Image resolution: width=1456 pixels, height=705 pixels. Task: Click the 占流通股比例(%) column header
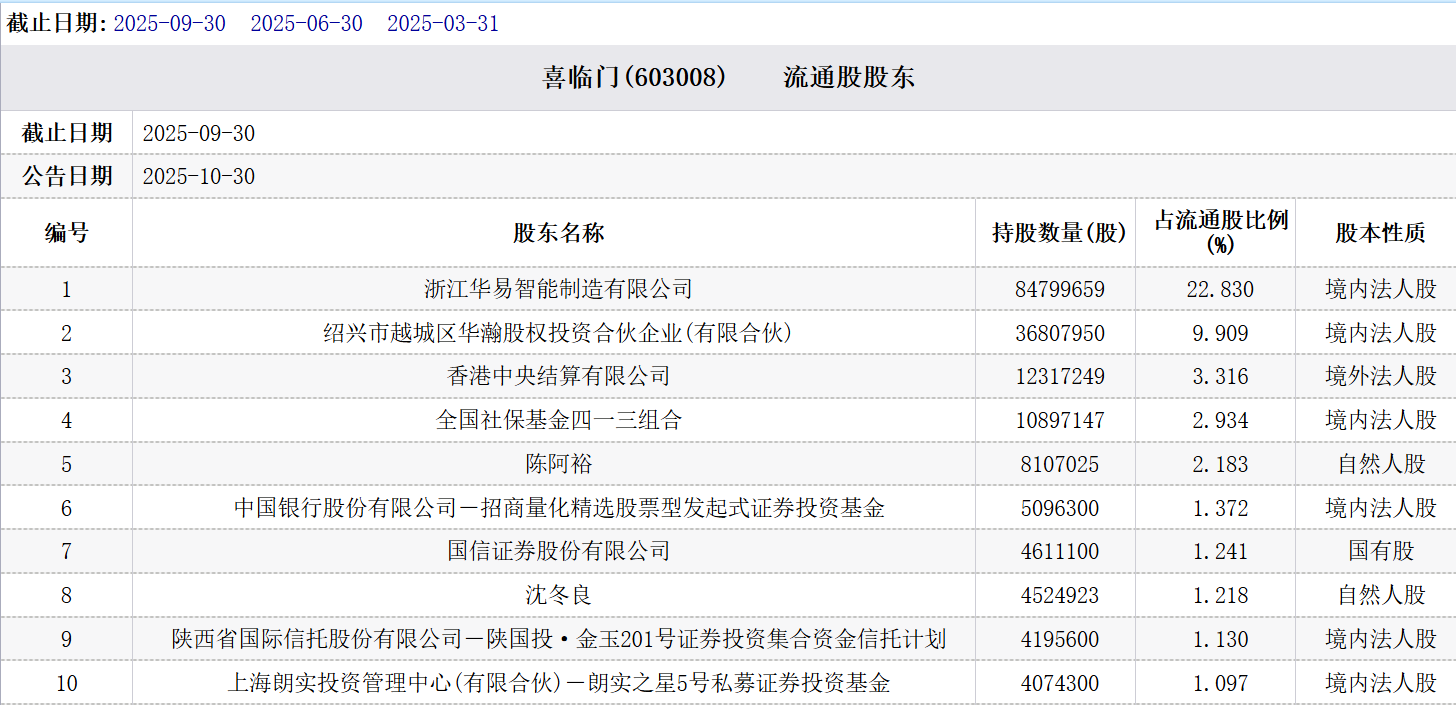click(1220, 232)
